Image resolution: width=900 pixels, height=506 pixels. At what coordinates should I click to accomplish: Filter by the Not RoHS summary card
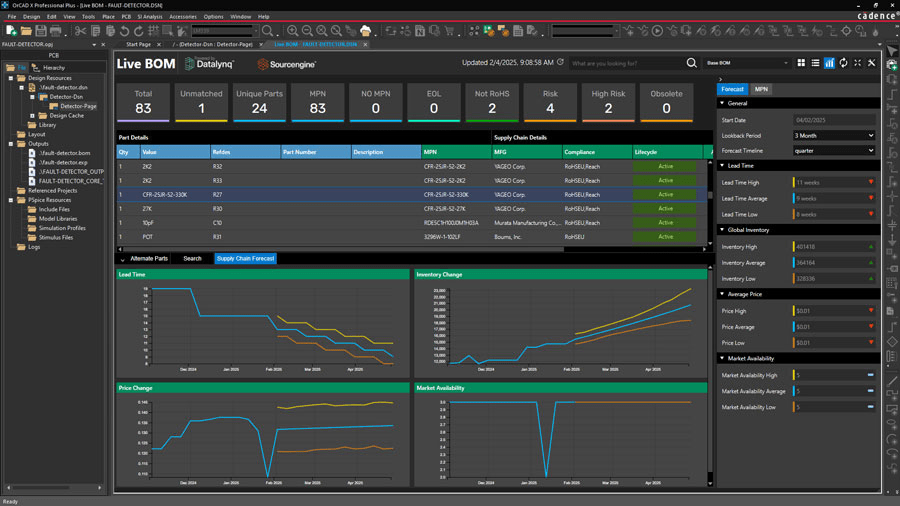pos(492,103)
